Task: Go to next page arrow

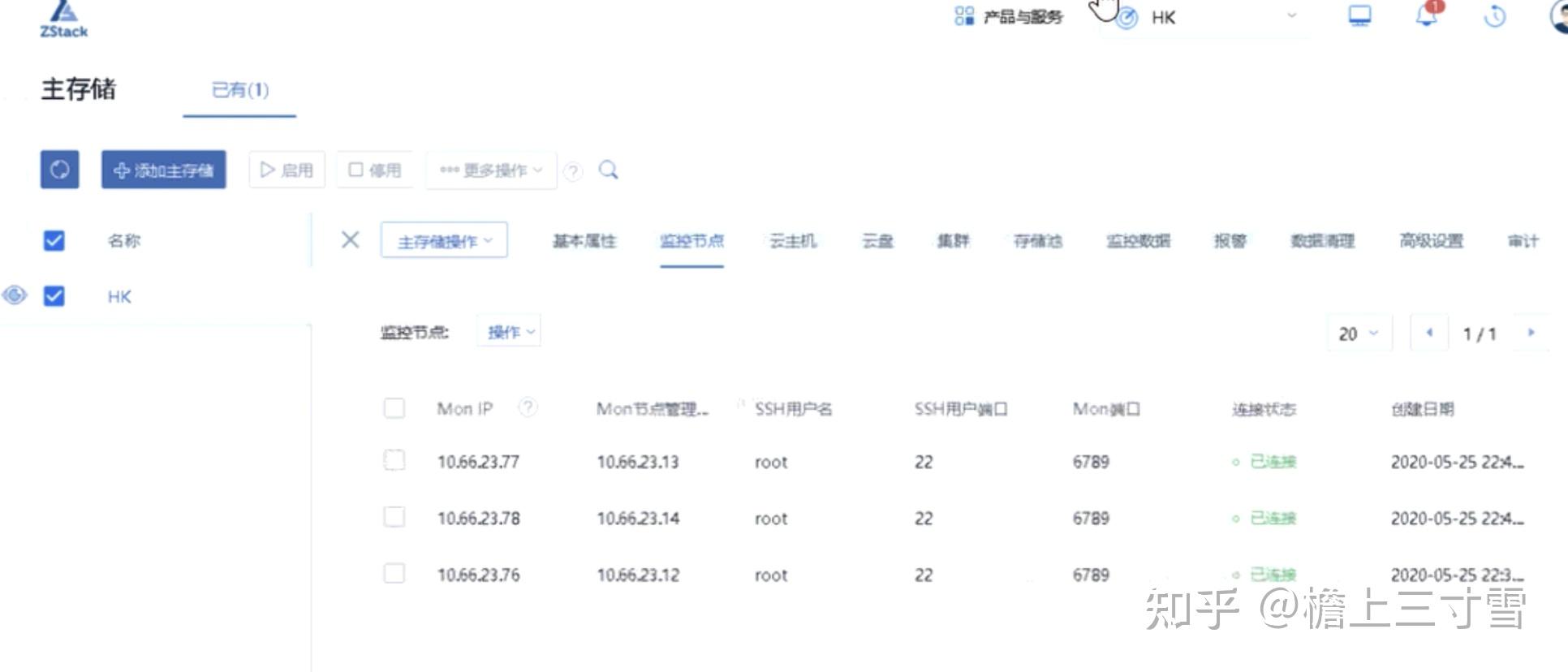Action: (1531, 333)
